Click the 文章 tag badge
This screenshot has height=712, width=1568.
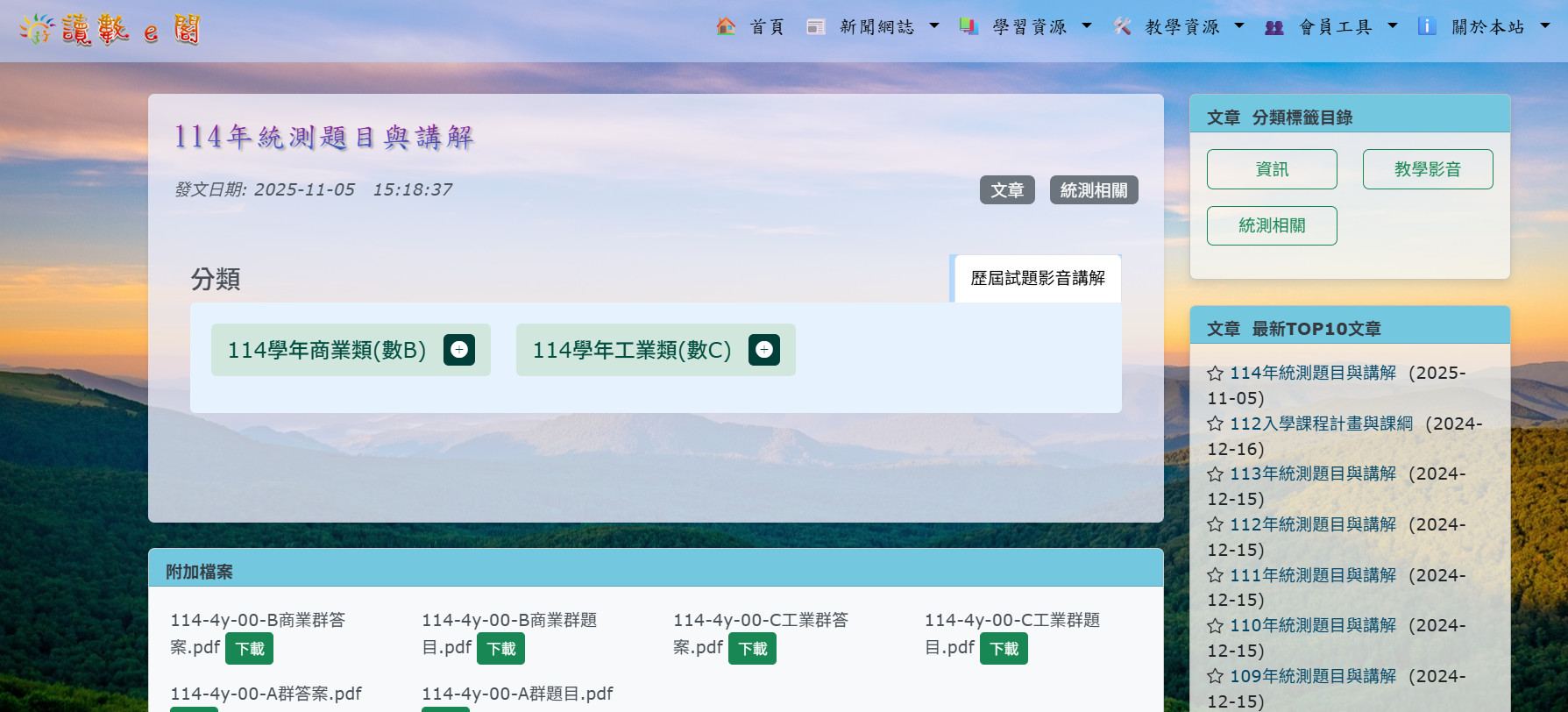point(1007,190)
